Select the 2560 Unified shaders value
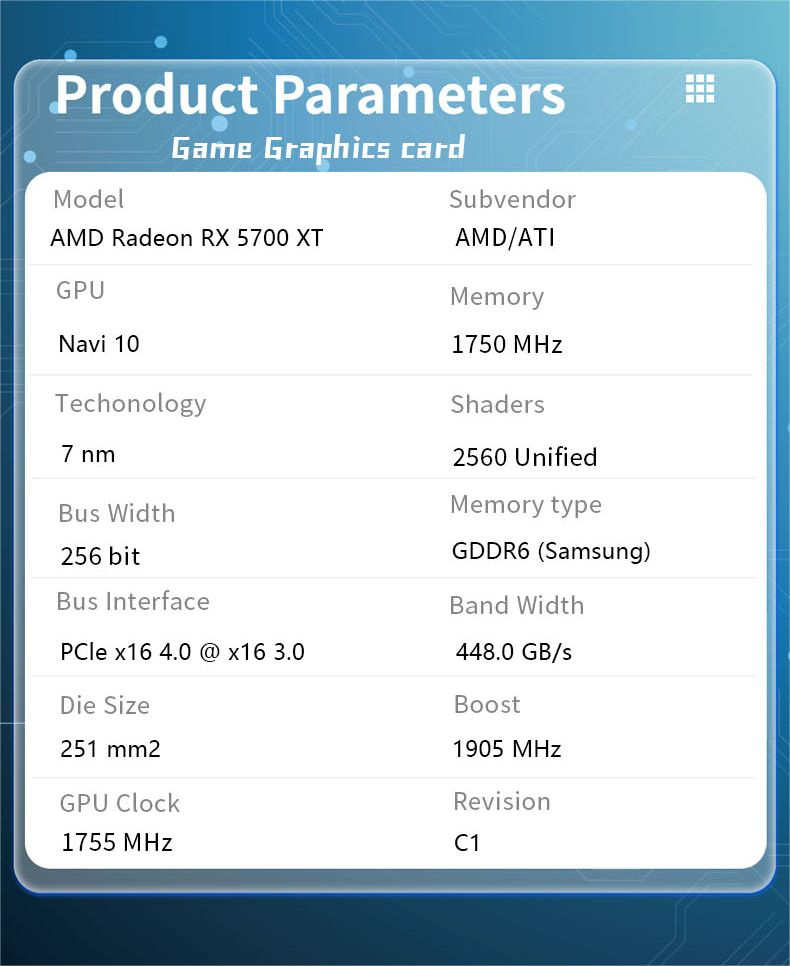This screenshot has width=790, height=966. tap(525, 457)
